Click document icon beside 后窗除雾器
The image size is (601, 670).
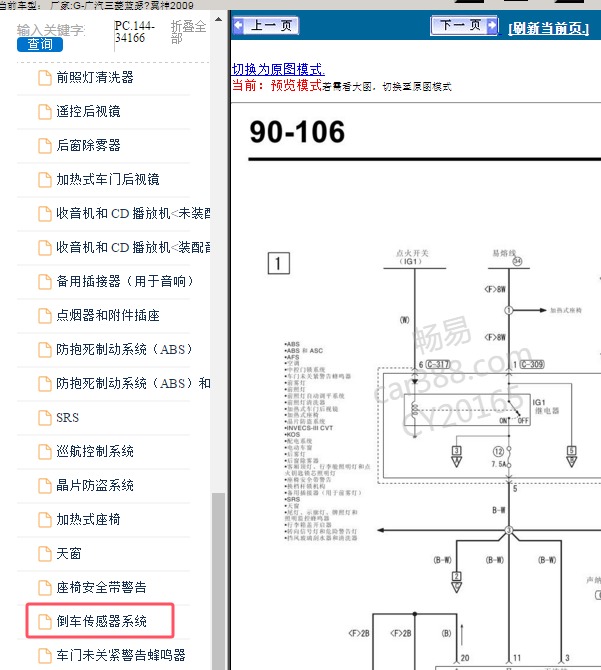click(45, 146)
